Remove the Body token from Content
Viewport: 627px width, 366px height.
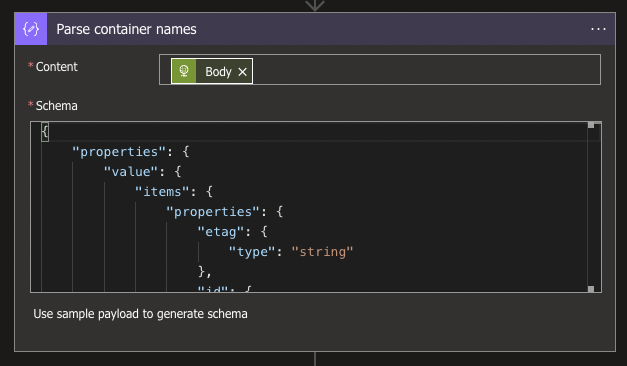[x=242, y=72]
